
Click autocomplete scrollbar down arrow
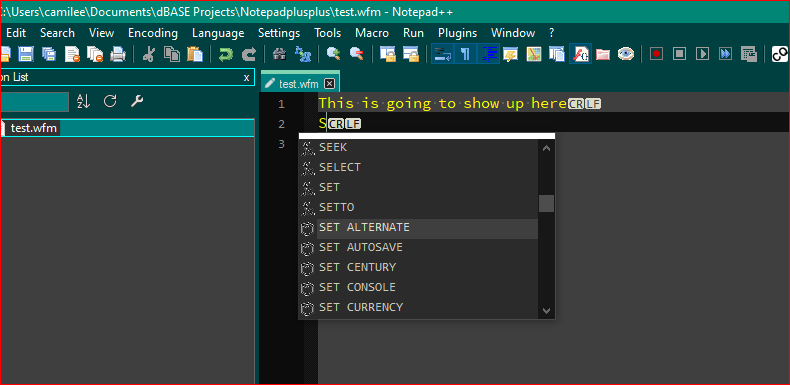pyautogui.click(x=547, y=310)
